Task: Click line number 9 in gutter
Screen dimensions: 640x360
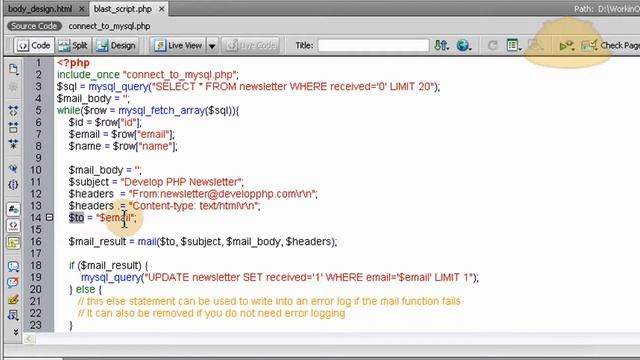Action: pyautogui.click(x=38, y=158)
